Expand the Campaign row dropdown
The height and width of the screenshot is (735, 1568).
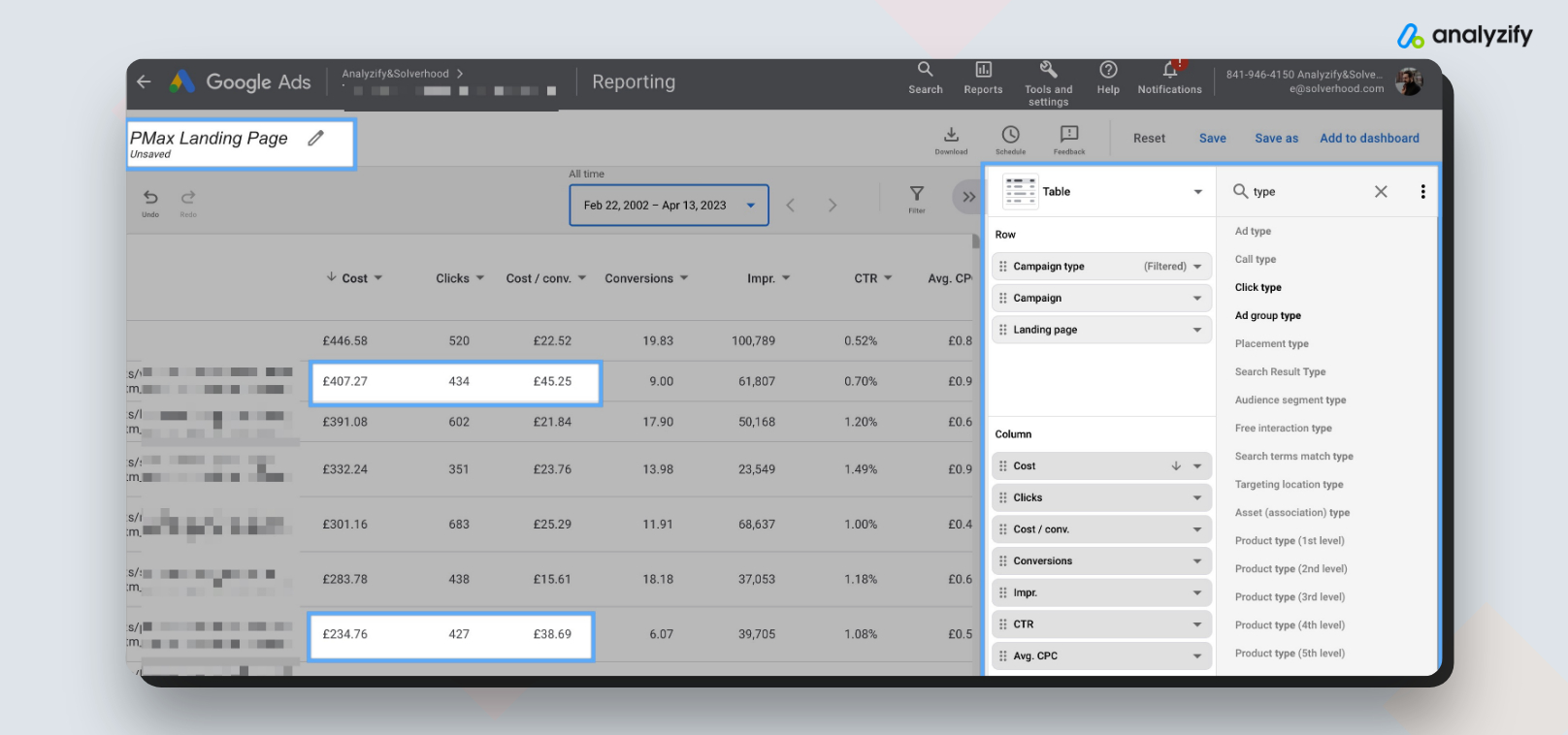coord(1197,299)
